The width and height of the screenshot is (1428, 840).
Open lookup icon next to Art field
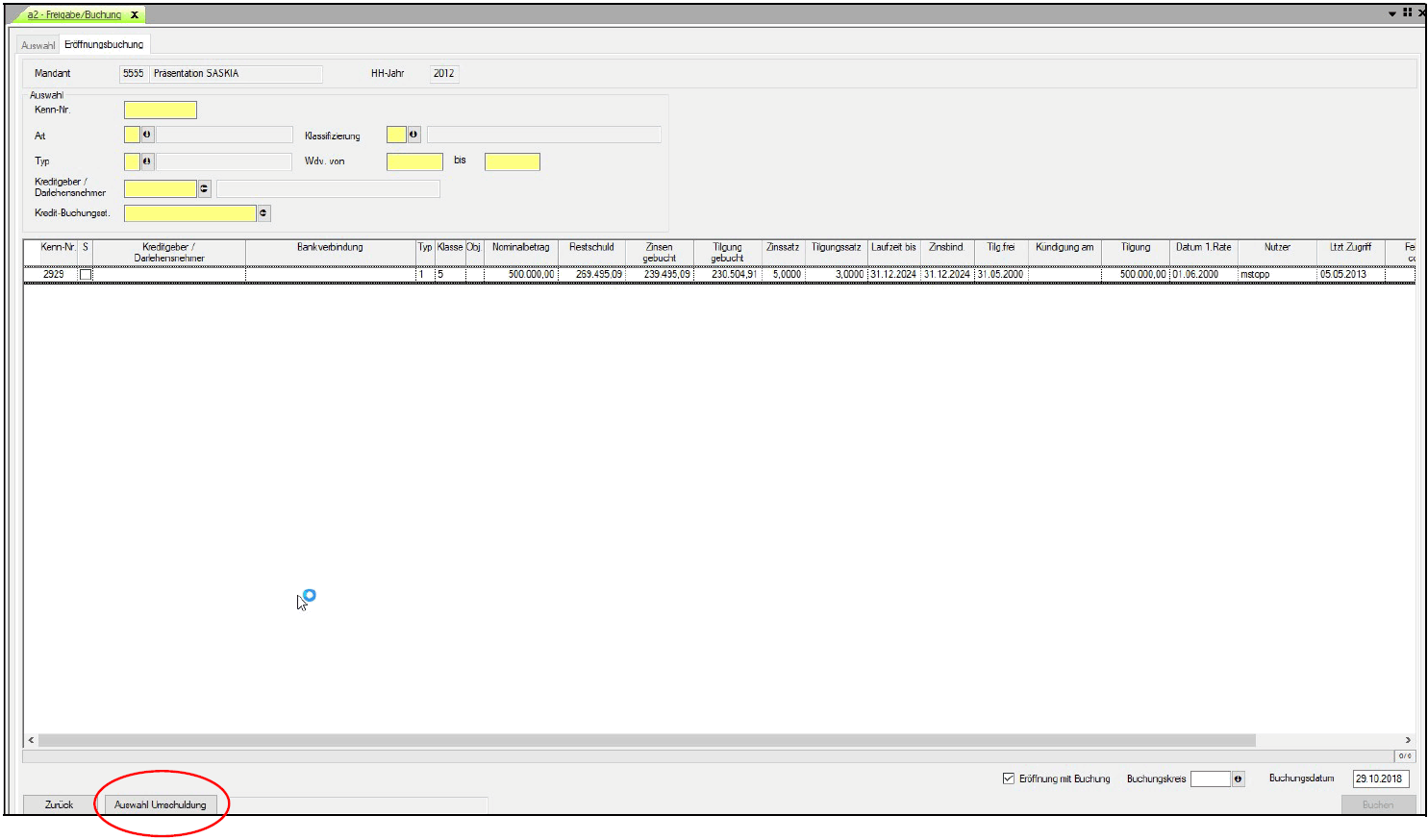(147, 136)
